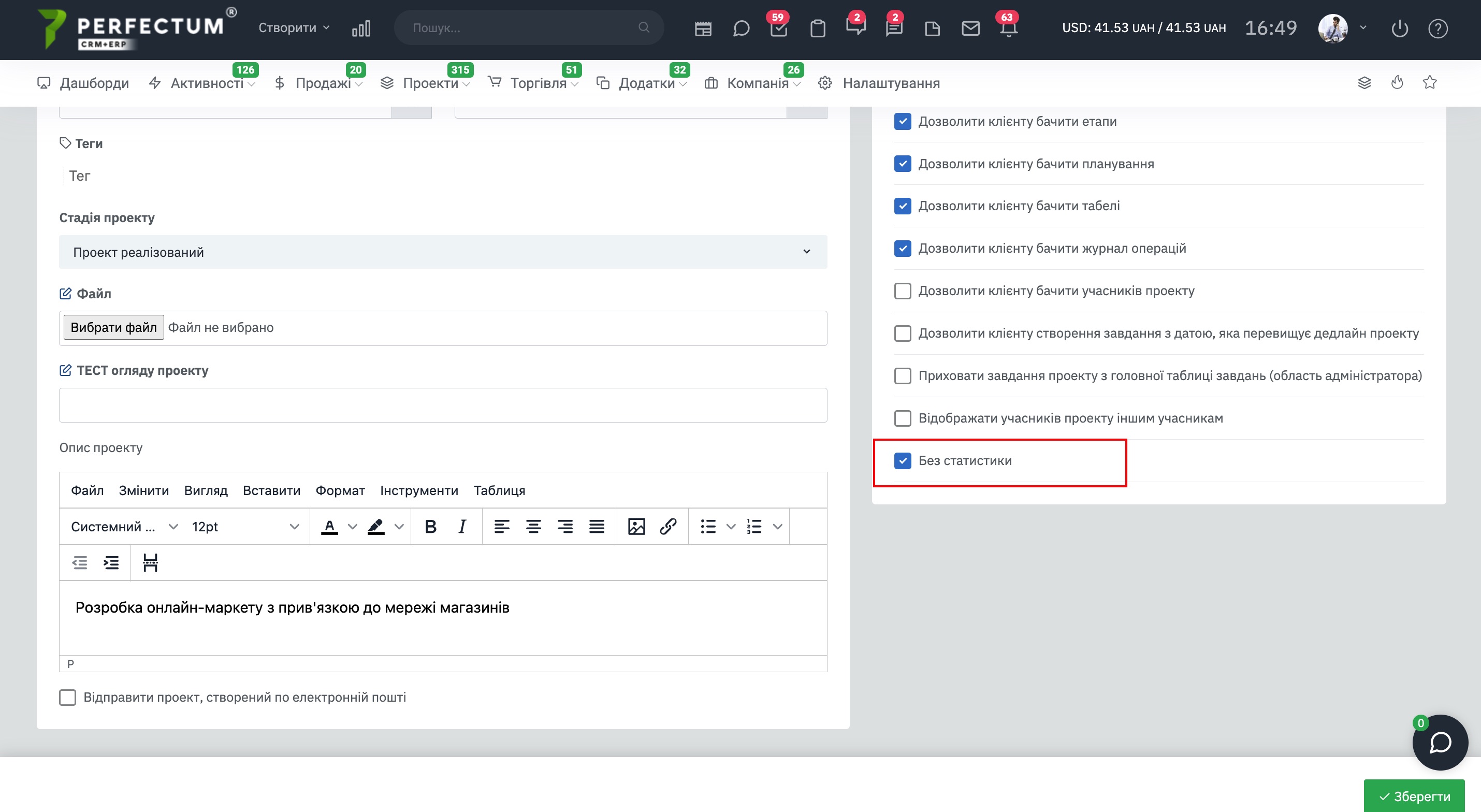1481x812 pixels.
Task: Insert link via editor toolbar icon
Action: (667, 526)
